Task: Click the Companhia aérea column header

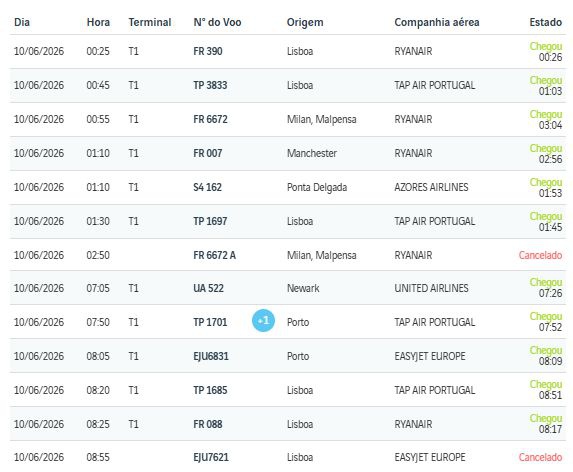Action: [x=437, y=22]
